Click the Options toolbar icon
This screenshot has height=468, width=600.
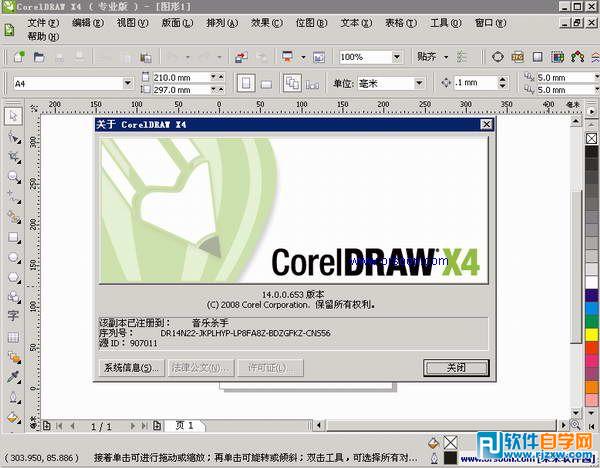tap(461, 57)
